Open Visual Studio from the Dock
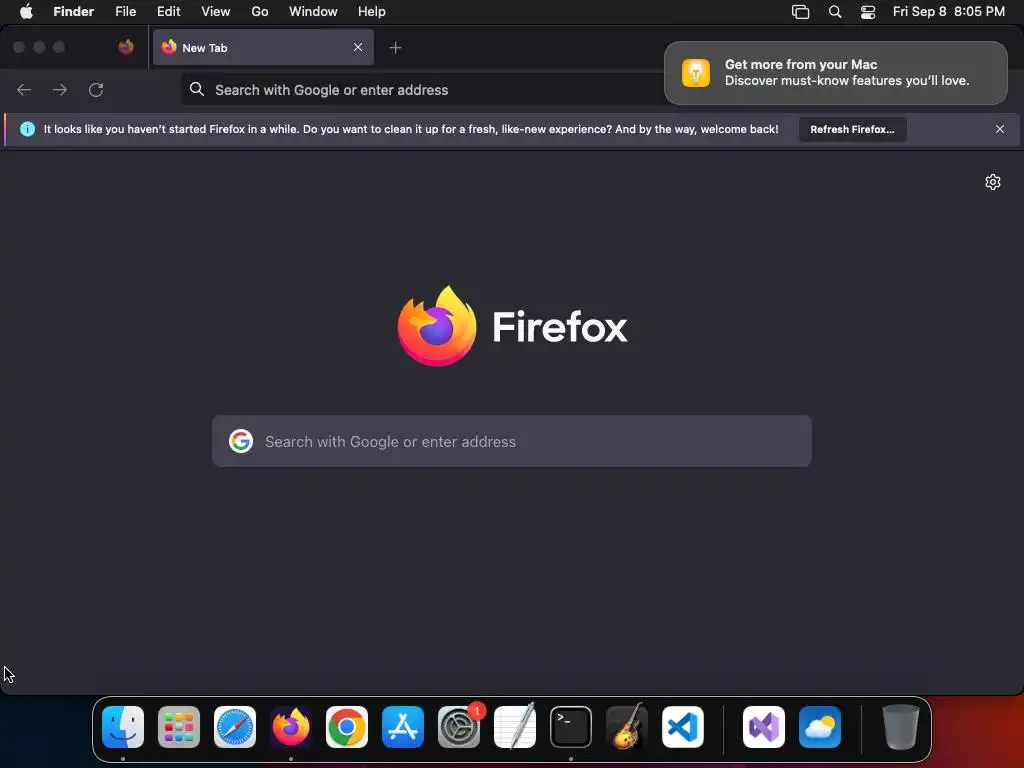Screen dimensions: 1024x768 [764, 727]
